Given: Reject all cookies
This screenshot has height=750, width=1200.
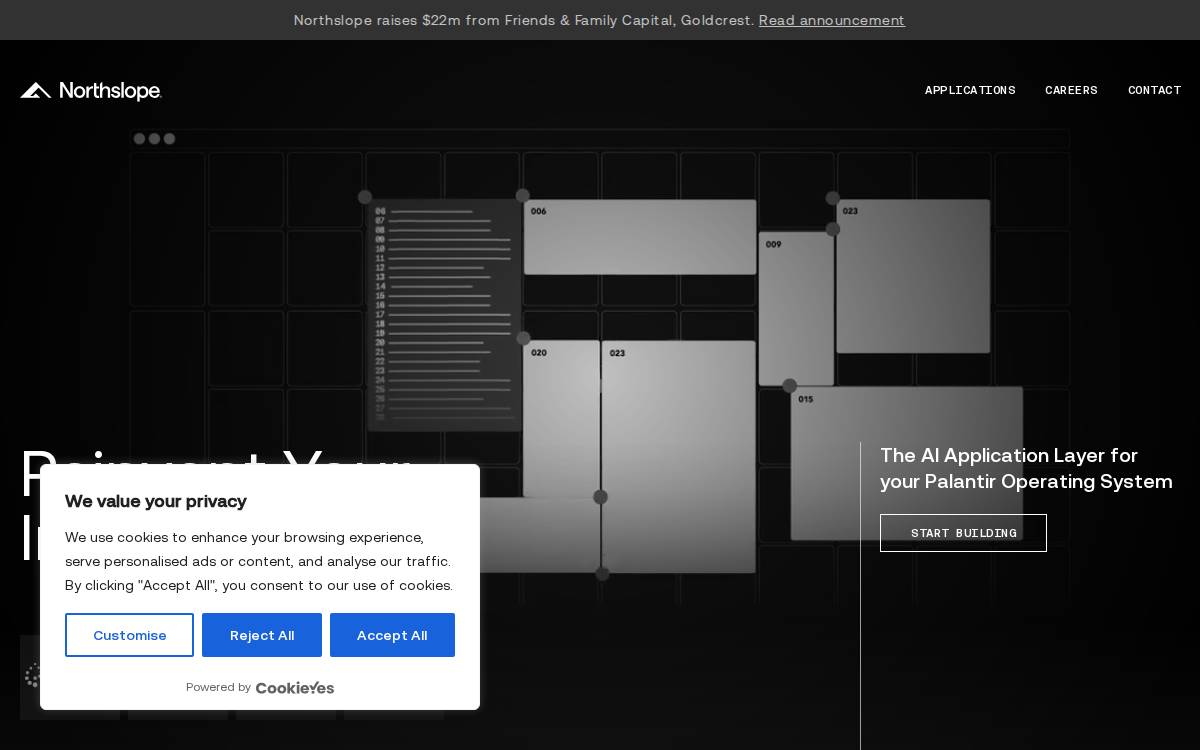Looking at the screenshot, I should [x=262, y=635].
